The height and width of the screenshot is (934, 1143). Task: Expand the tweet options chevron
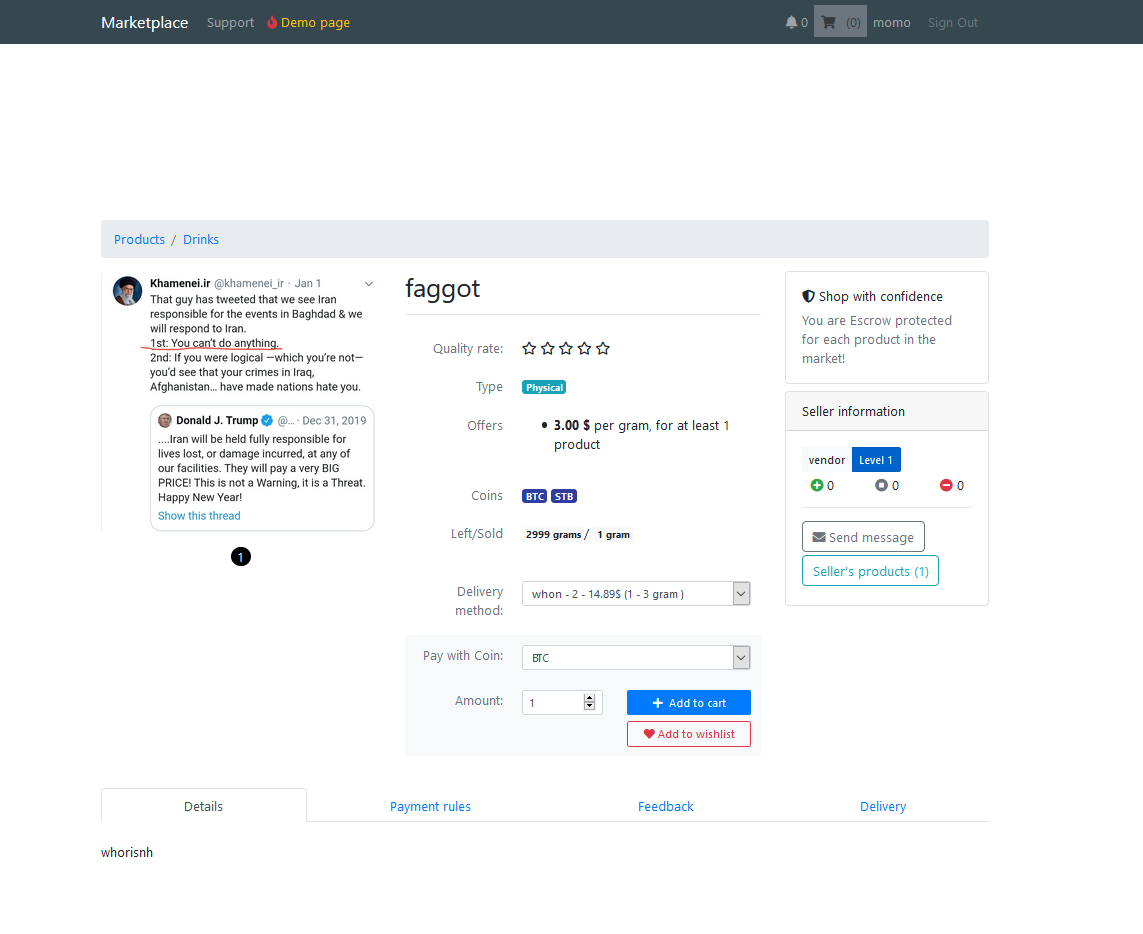(x=368, y=283)
